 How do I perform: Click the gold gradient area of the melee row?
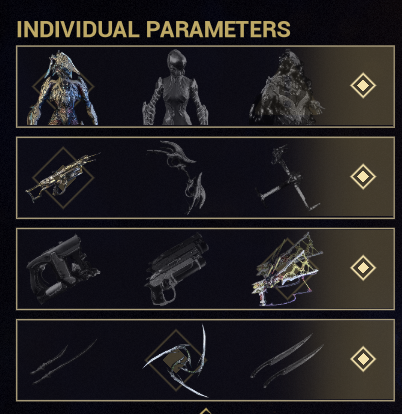[x=353, y=360]
